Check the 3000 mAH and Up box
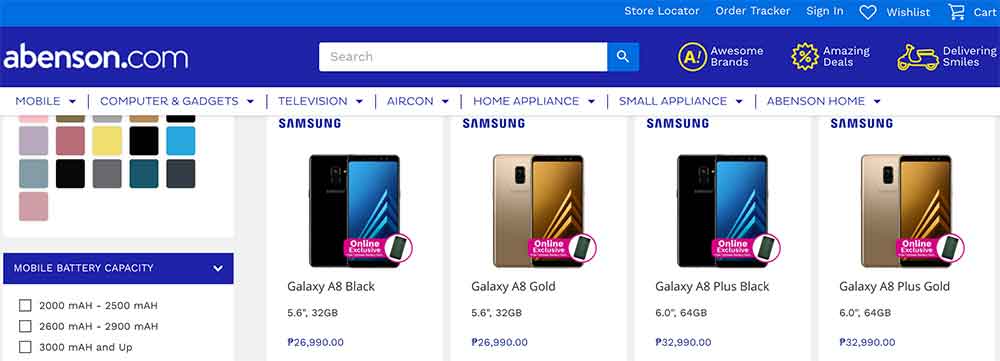The image size is (1000, 361). click(25, 347)
